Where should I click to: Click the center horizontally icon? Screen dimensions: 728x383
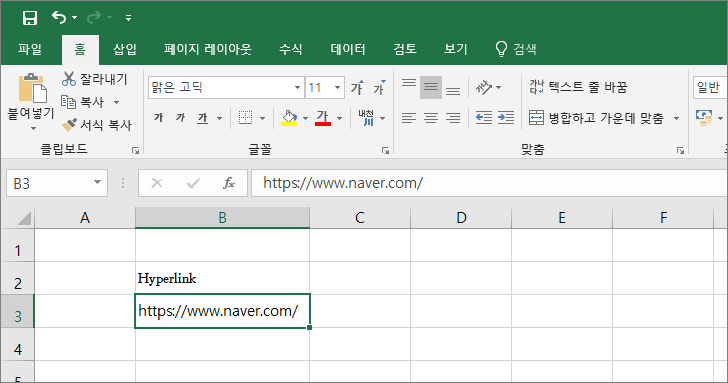point(431,118)
